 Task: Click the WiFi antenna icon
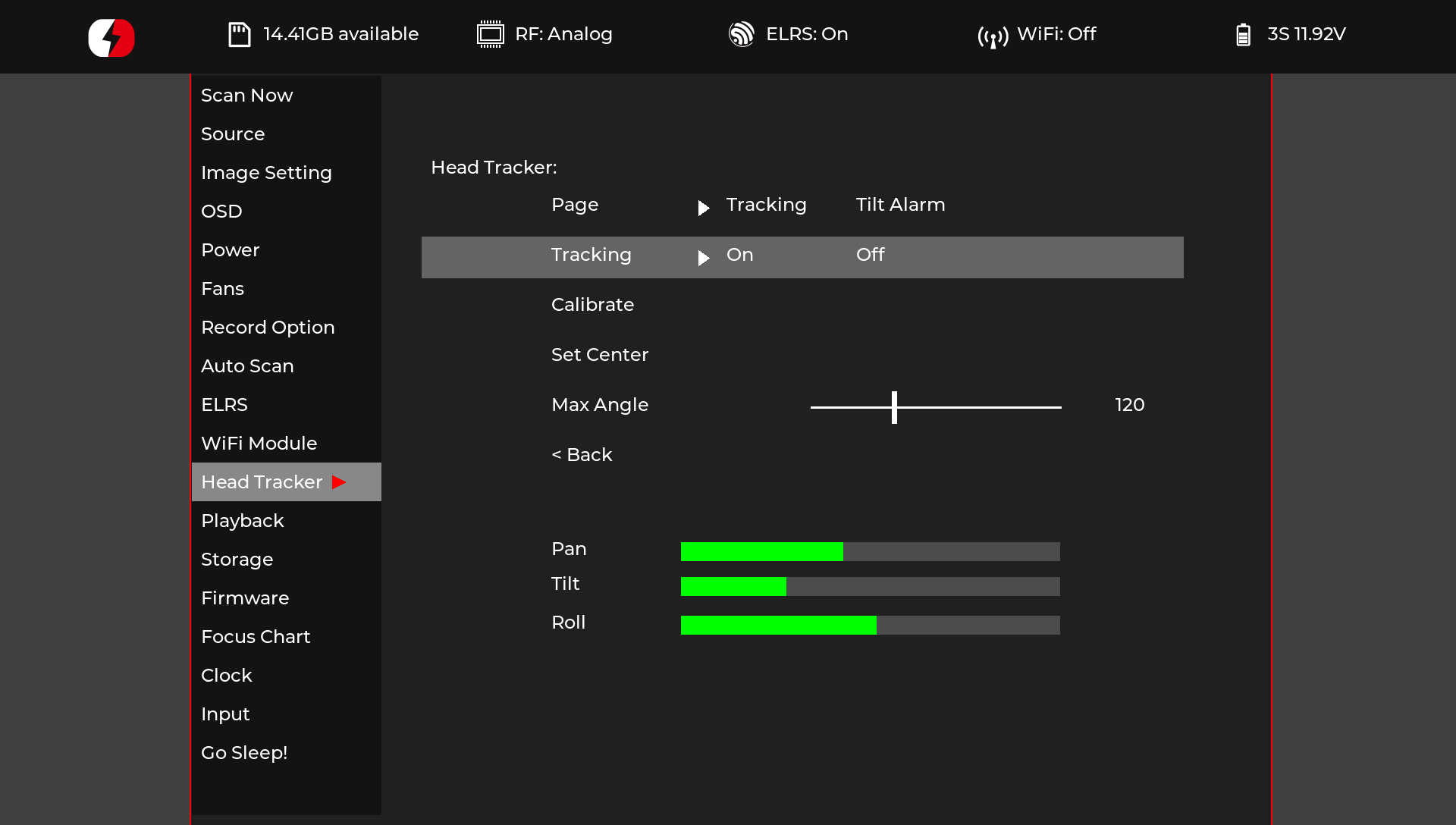(993, 36)
